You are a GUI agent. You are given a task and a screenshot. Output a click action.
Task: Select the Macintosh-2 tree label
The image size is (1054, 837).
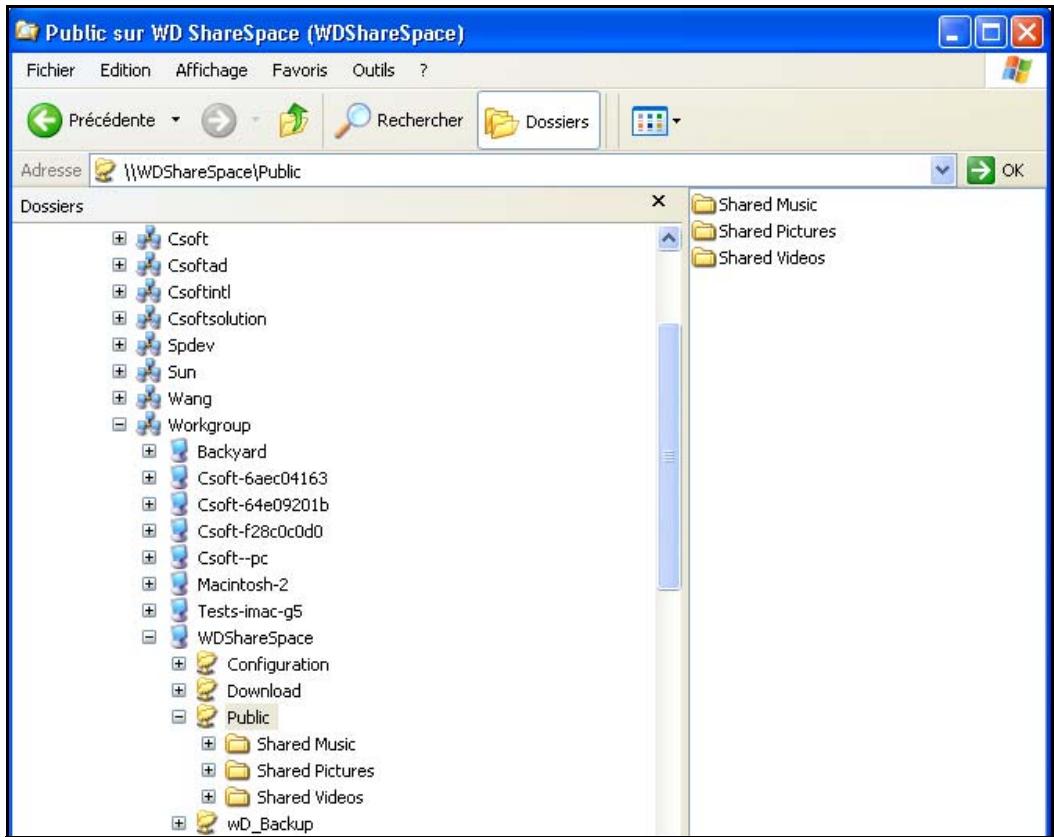[x=243, y=584]
